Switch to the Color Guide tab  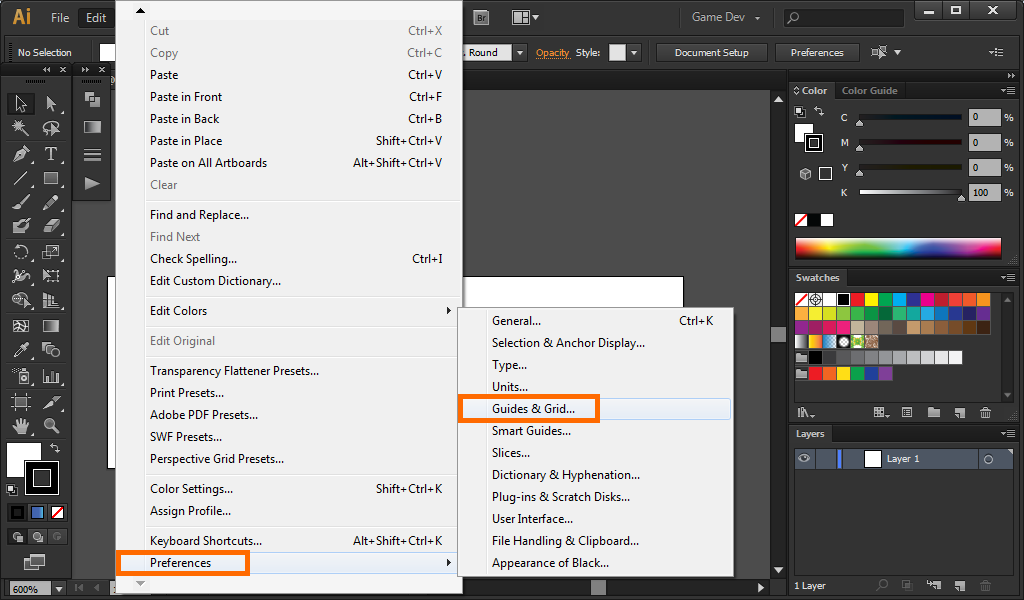coord(869,90)
